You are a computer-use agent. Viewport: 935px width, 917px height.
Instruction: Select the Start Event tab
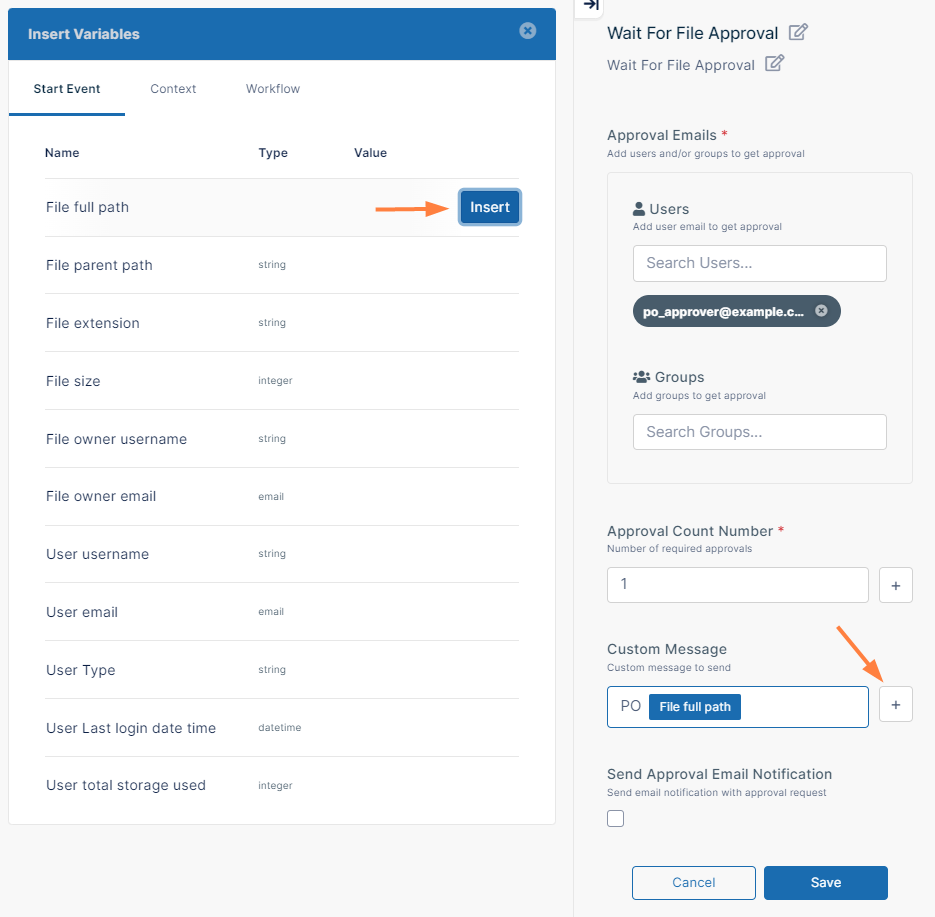pos(67,89)
